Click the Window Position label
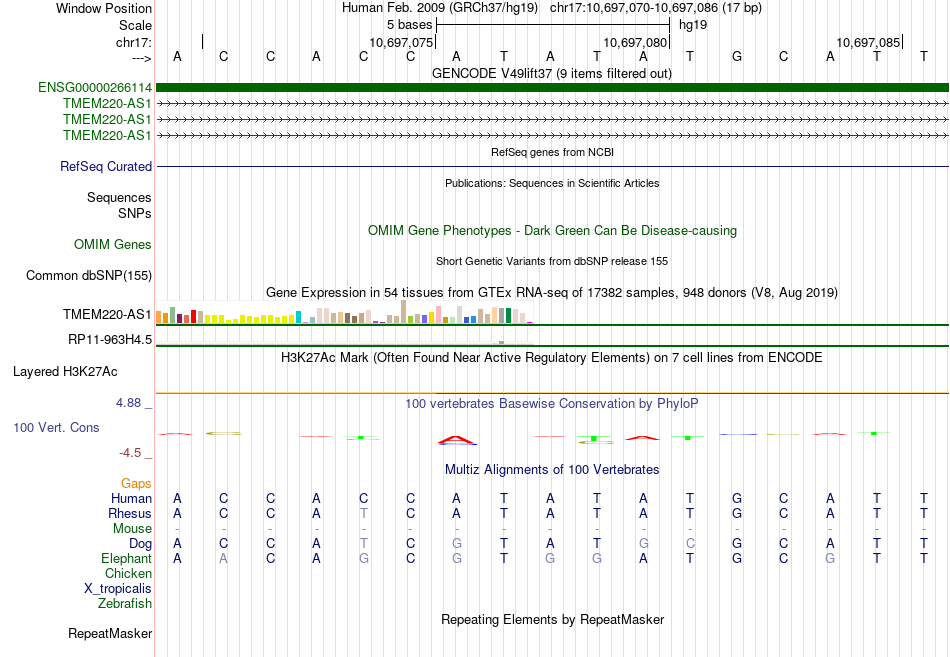The image size is (950, 657). (104, 8)
